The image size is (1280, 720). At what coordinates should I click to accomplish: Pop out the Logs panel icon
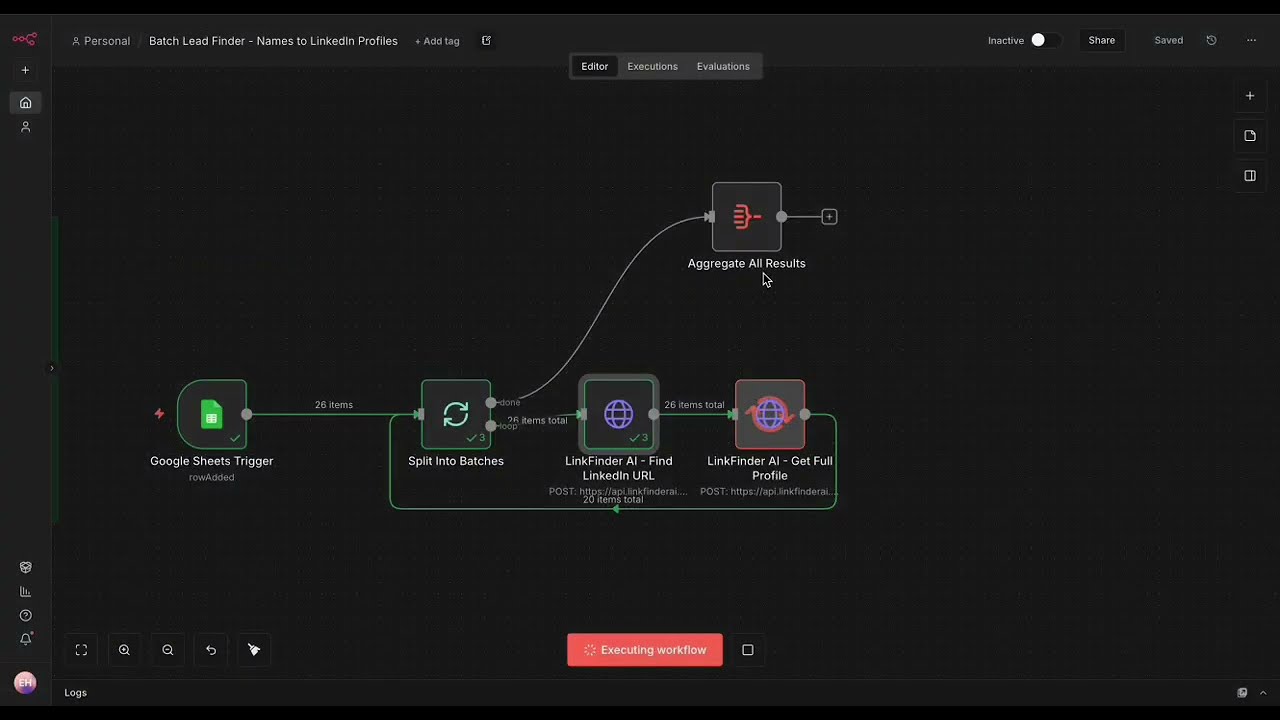1242,692
